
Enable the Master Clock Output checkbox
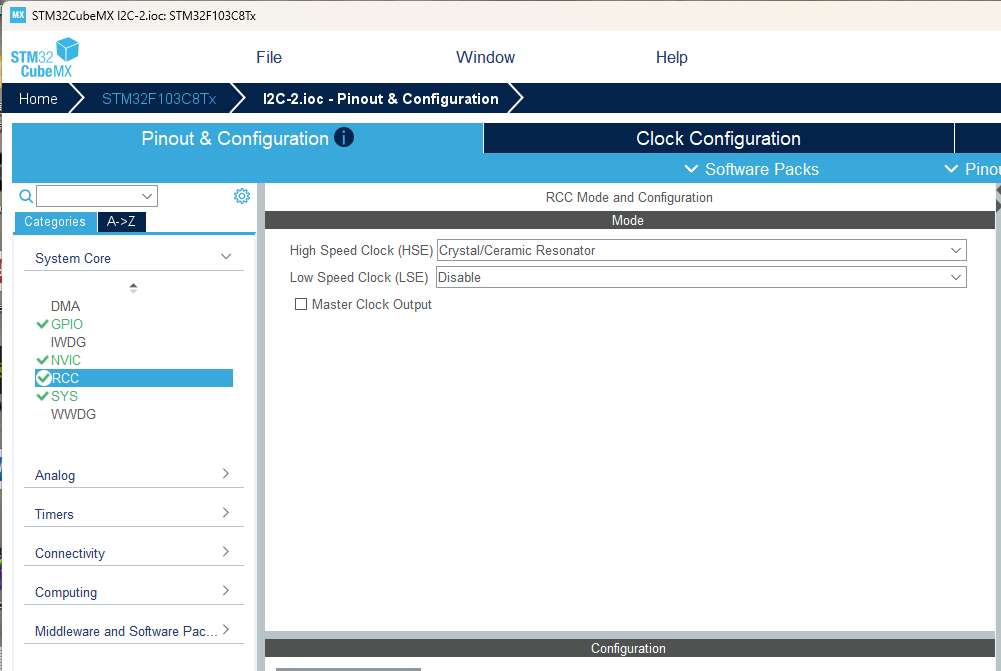coord(301,305)
